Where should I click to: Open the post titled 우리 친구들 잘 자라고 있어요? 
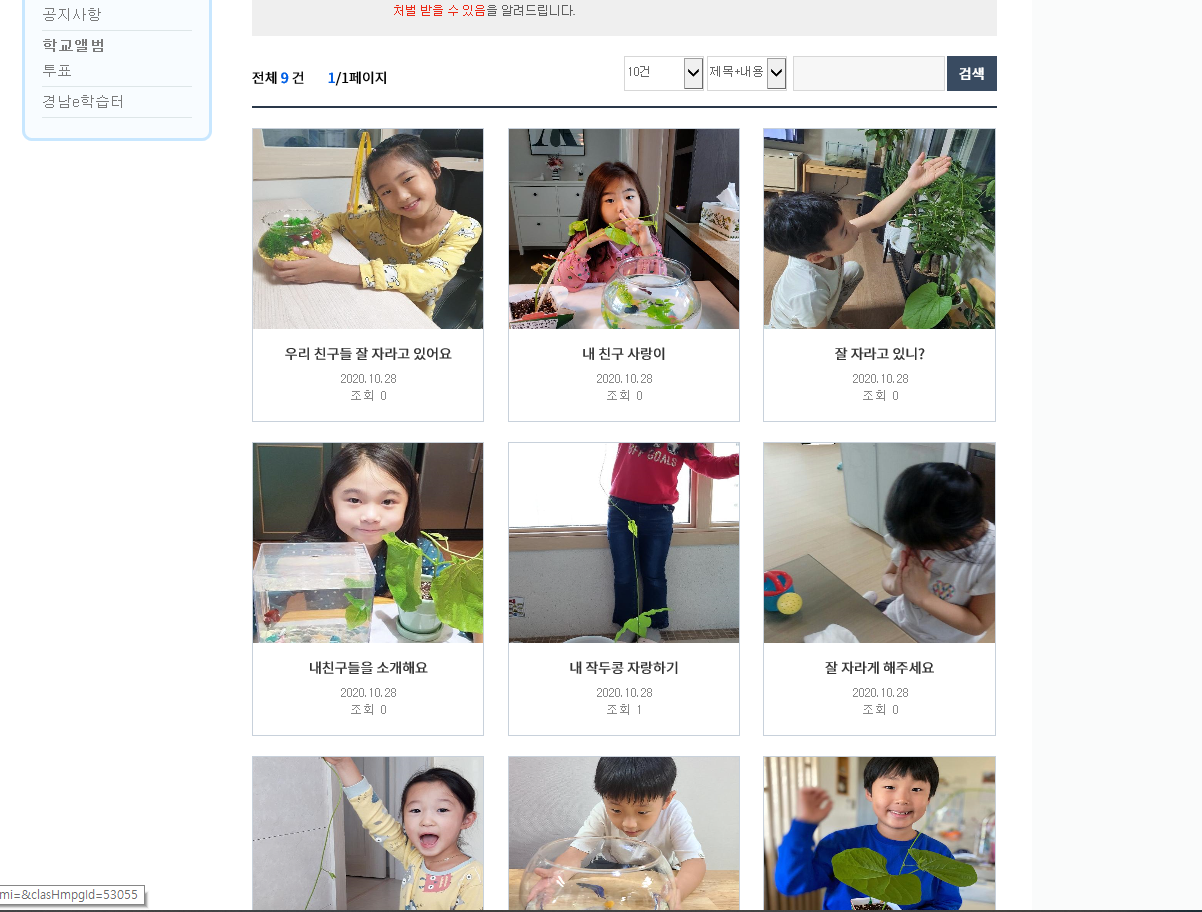click(x=368, y=354)
